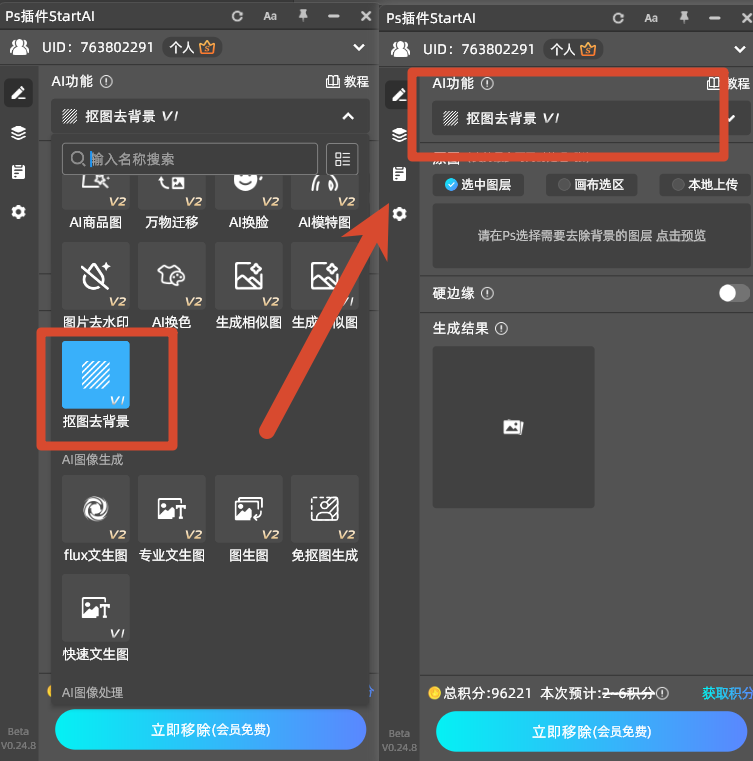This screenshot has width=753, height=761.
Task: Expand account chevron in right panel UID bar
Action: pos(739,49)
